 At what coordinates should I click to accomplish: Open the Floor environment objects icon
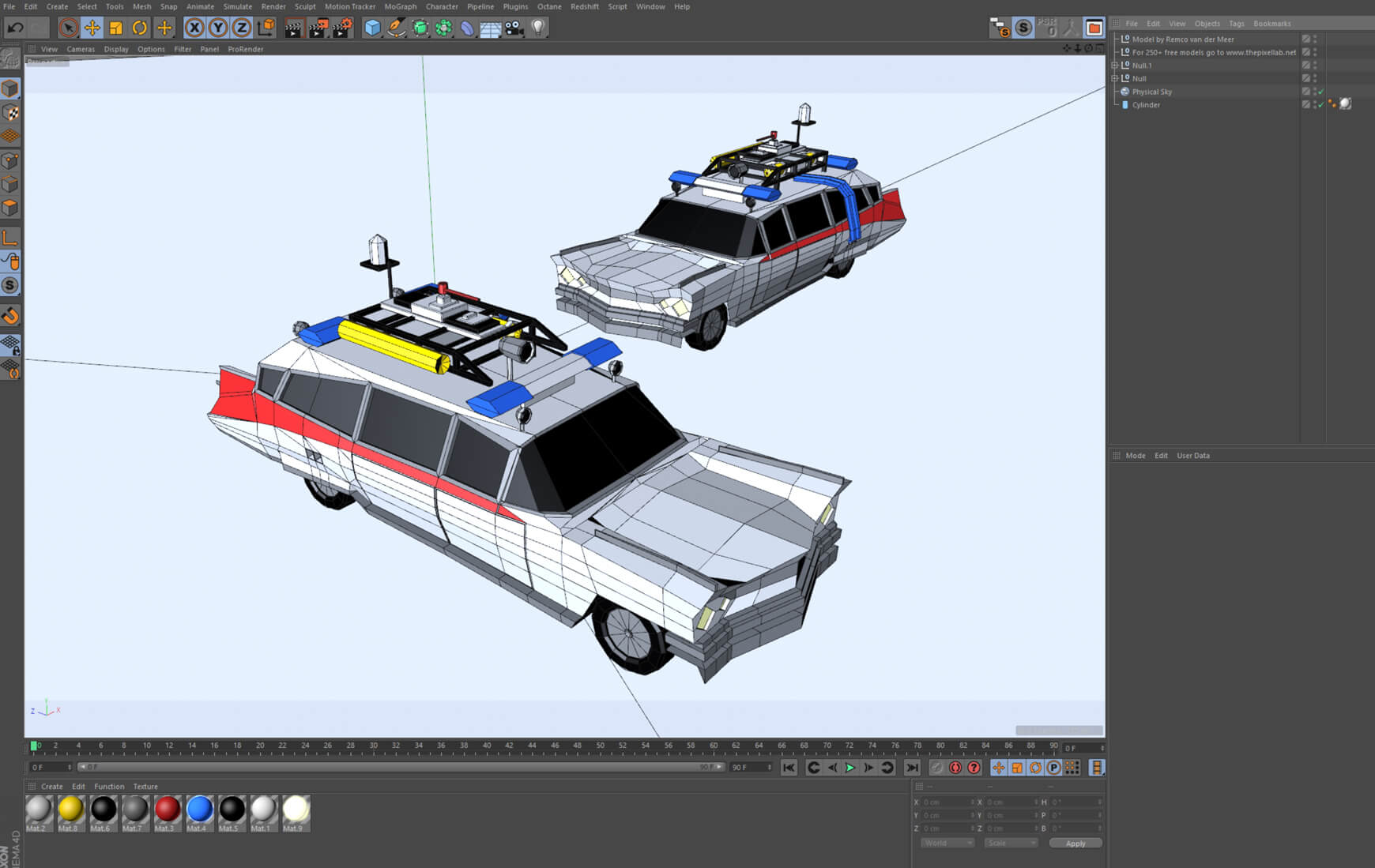(x=491, y=29)
